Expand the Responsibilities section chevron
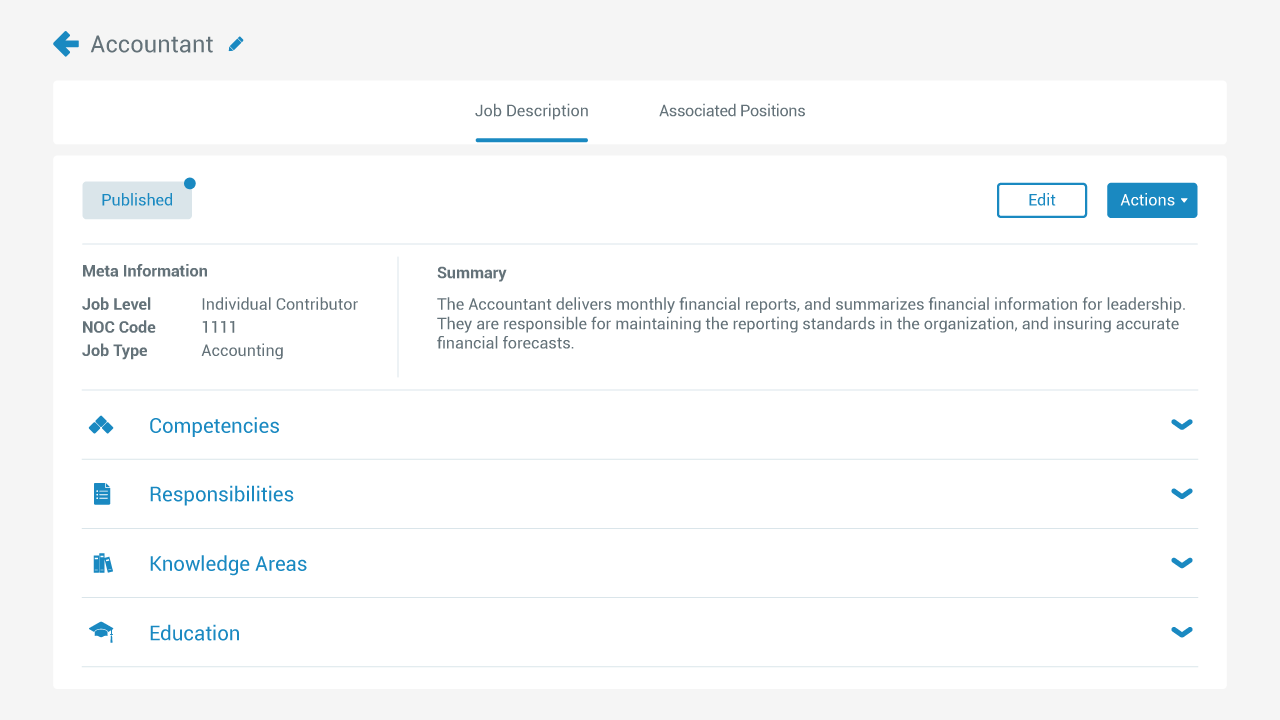The width and height of the screenshot is (1280, 720). [x=1182, y=494]
